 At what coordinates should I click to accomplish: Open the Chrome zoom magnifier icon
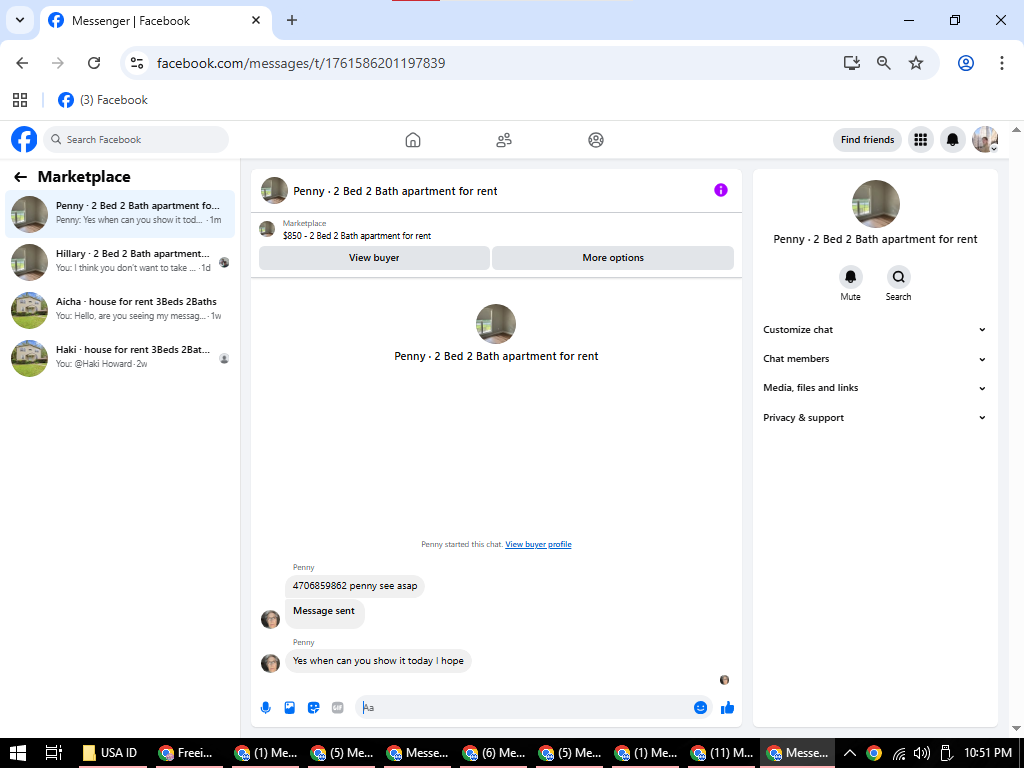[x=884, y=63]
